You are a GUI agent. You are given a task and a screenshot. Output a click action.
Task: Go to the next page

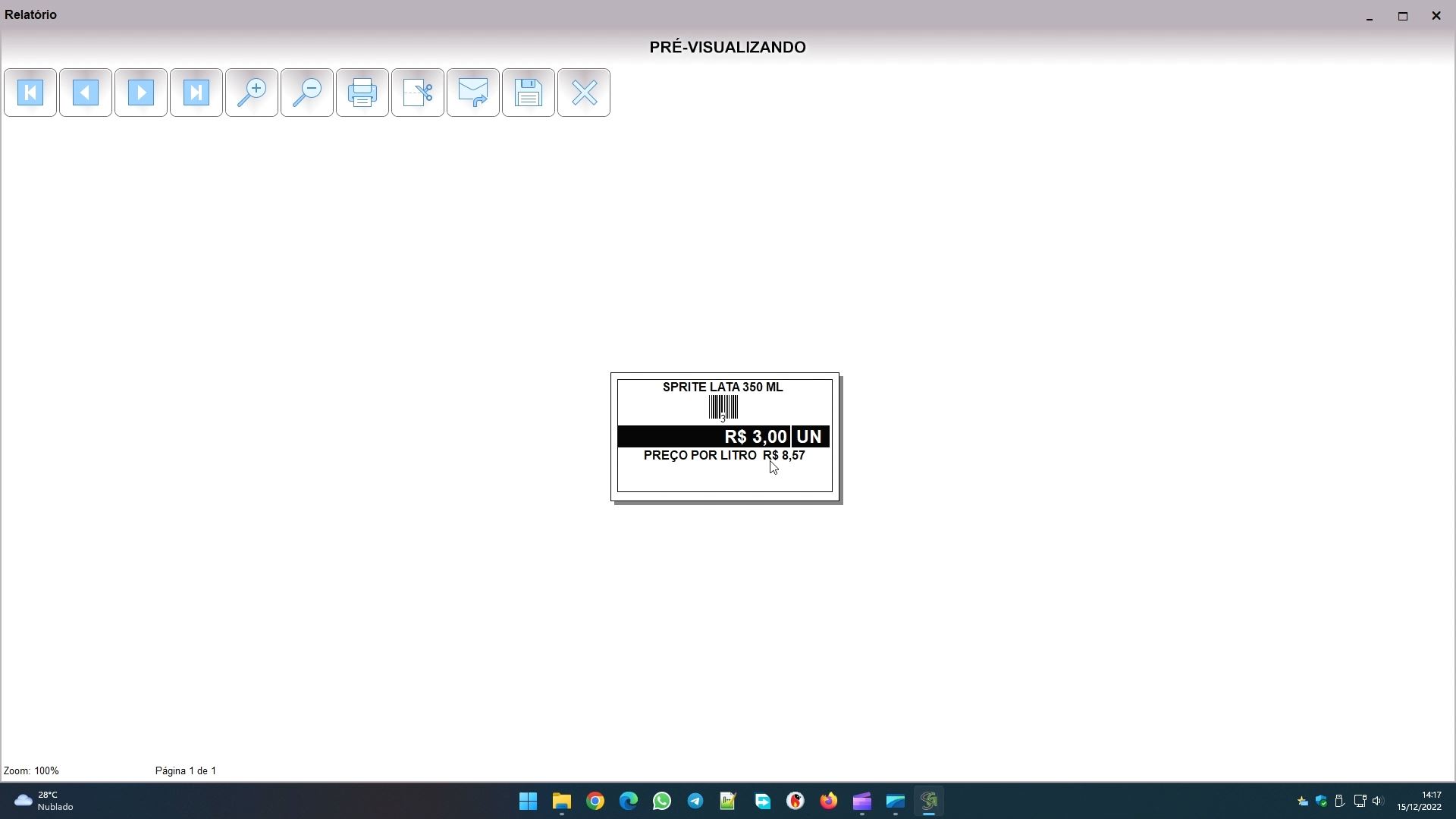[x=141, y=93]
